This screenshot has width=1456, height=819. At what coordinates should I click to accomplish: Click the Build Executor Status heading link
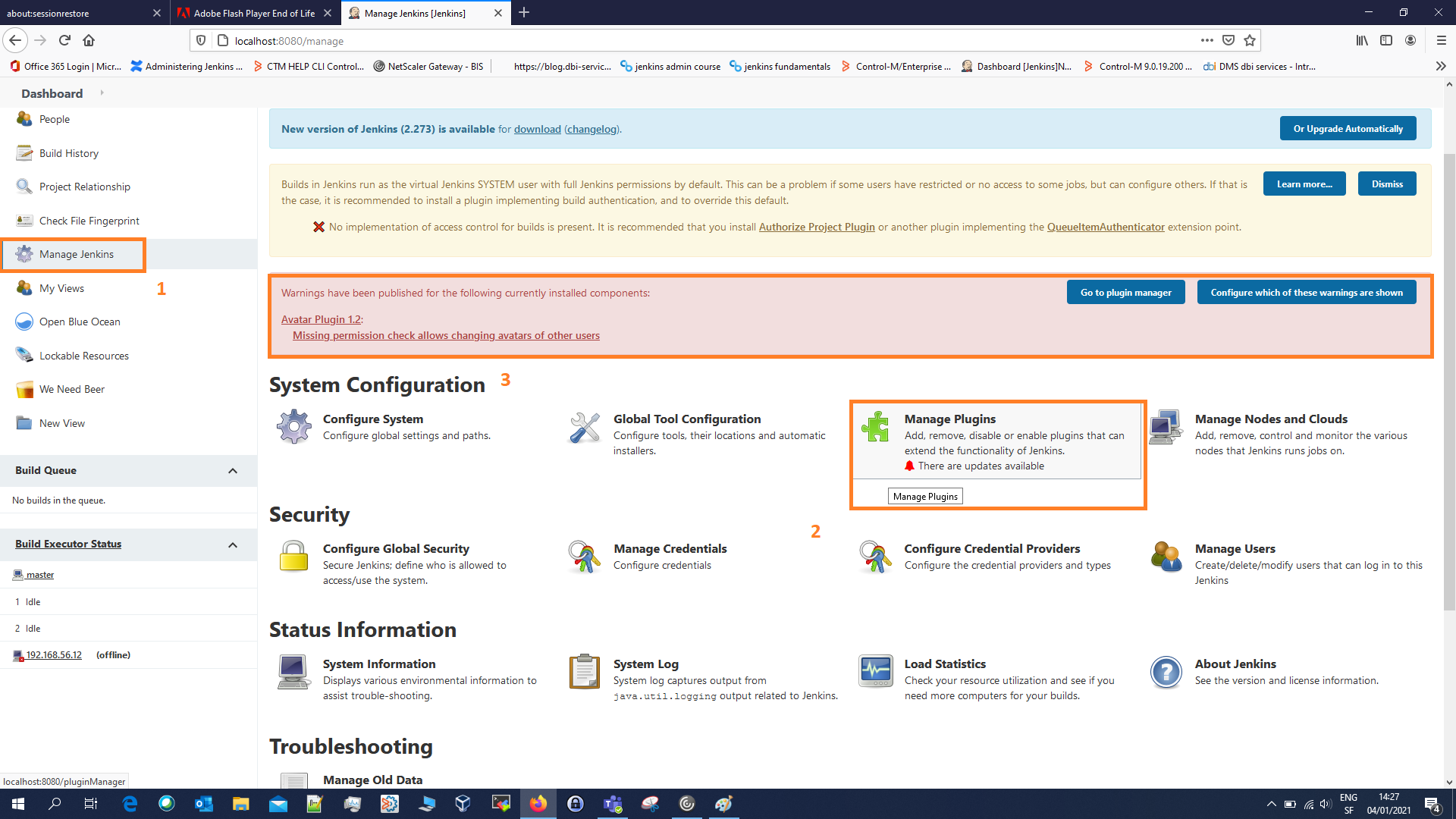tap(68, 544)
